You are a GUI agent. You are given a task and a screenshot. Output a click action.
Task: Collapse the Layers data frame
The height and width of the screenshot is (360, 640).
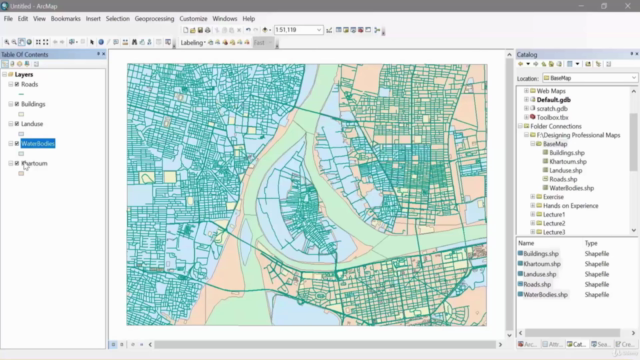click(x=4, y=74)
